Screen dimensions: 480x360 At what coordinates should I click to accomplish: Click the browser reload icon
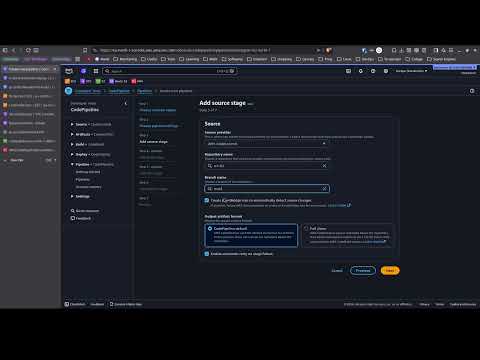[x=28, y=50]
